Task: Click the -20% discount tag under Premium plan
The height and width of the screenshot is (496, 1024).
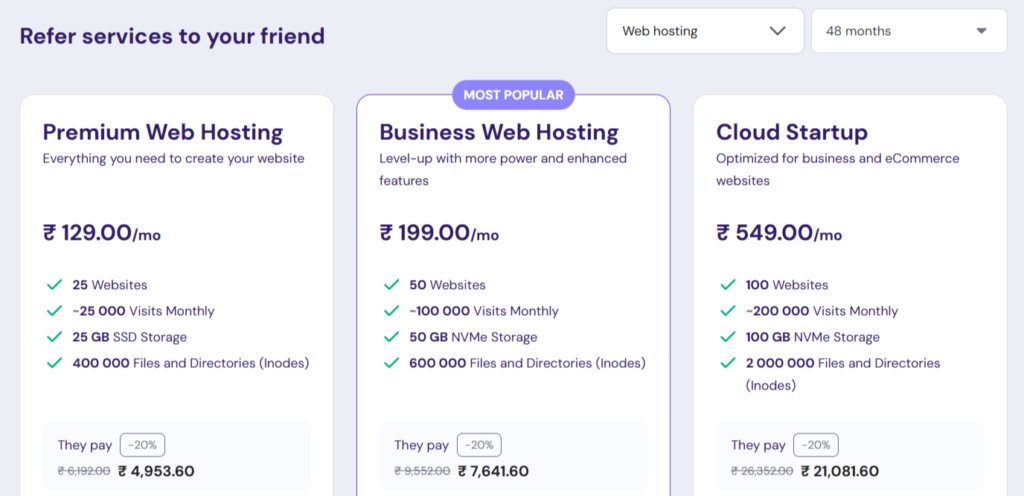Action: coord(142,445)
